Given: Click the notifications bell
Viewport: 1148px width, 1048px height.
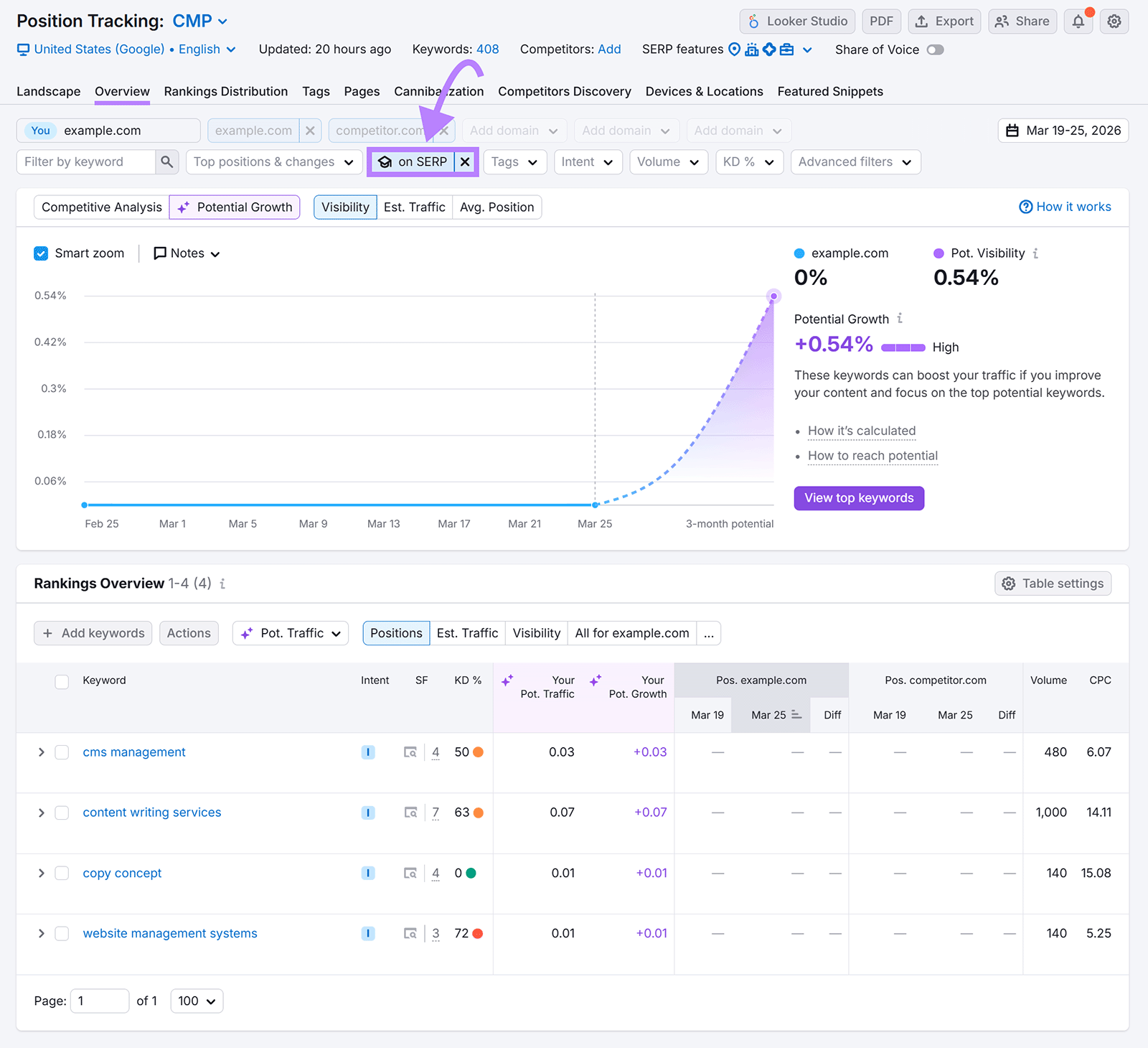Looking at the screenshot, I should click(x=1078, y=21).
